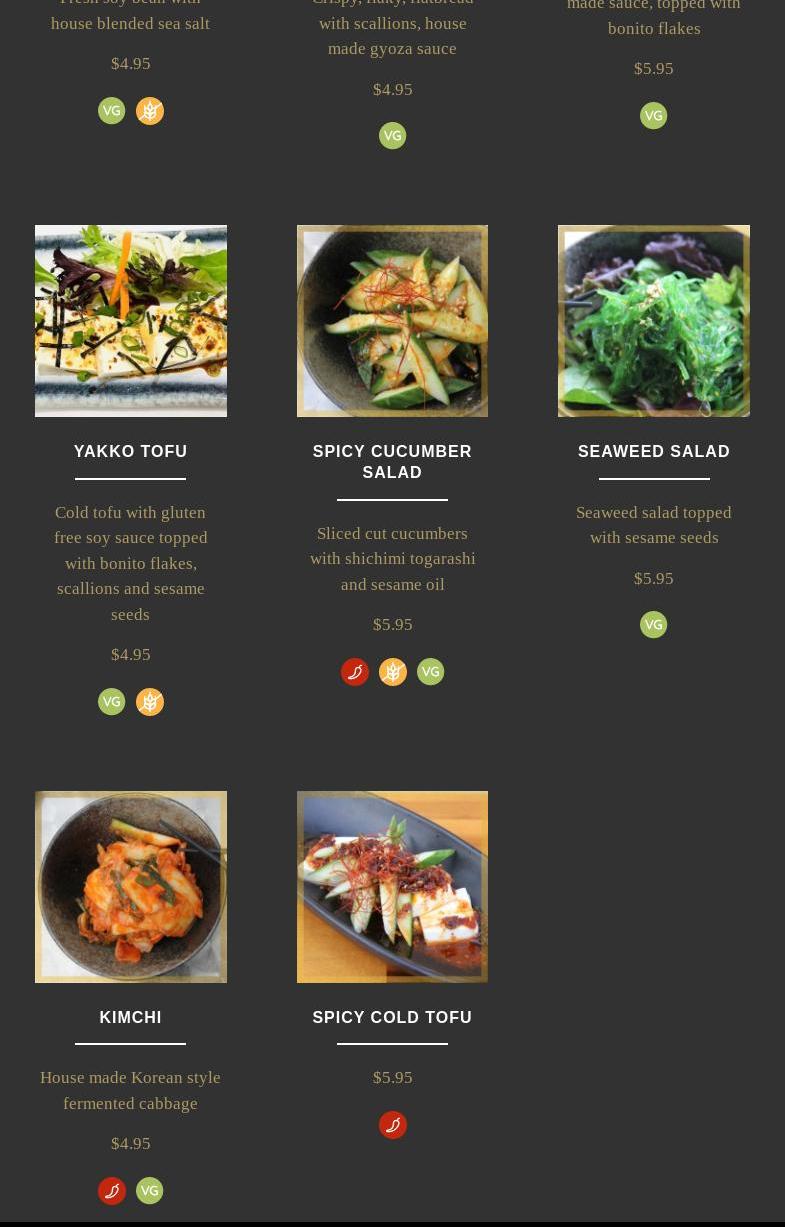Click the gluten-free icon below the soy bean dish
Screen dimensions: 785x1227
pyautogui.click(x=150, y=111)
